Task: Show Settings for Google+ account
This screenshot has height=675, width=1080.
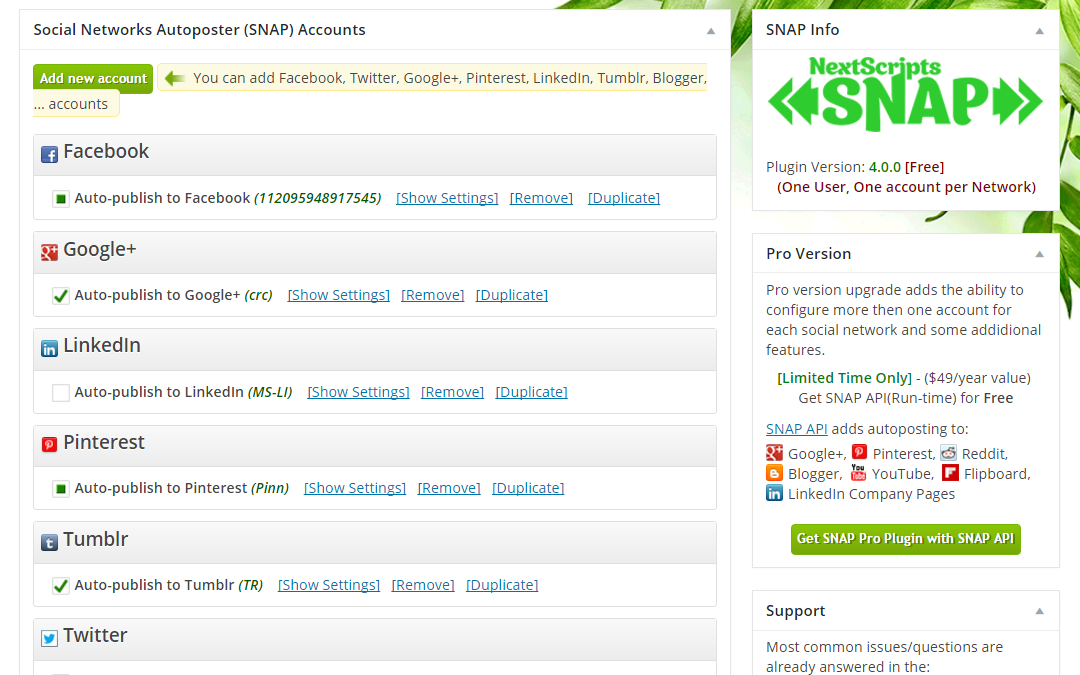Action: [x=338, y=295]
